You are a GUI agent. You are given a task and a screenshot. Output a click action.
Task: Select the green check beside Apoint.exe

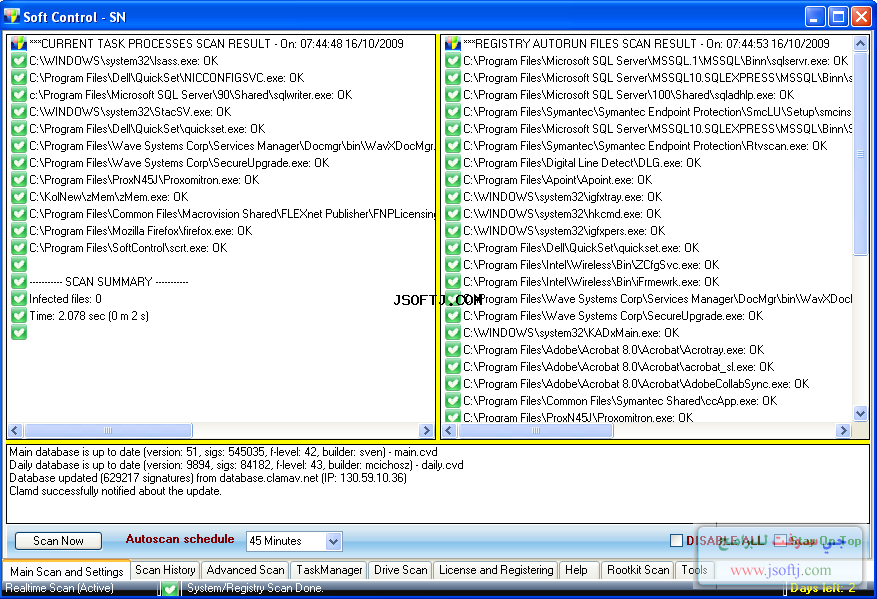[x=452, y=180]
